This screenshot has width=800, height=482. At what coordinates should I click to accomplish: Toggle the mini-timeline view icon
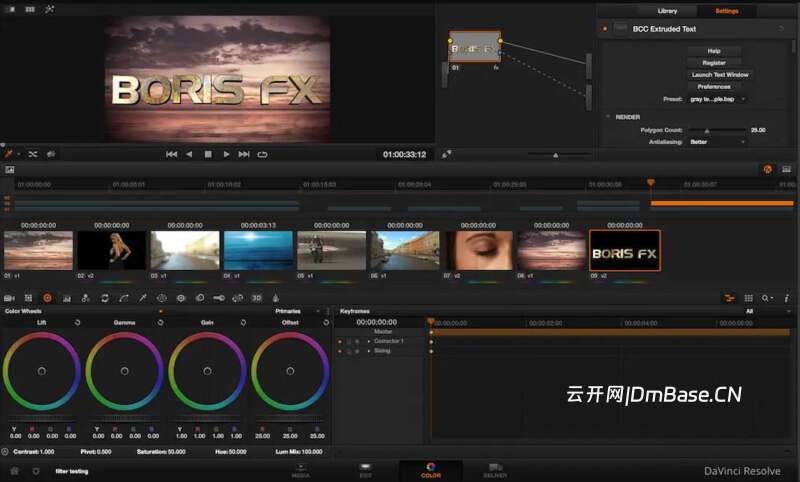tap(786, 169)
